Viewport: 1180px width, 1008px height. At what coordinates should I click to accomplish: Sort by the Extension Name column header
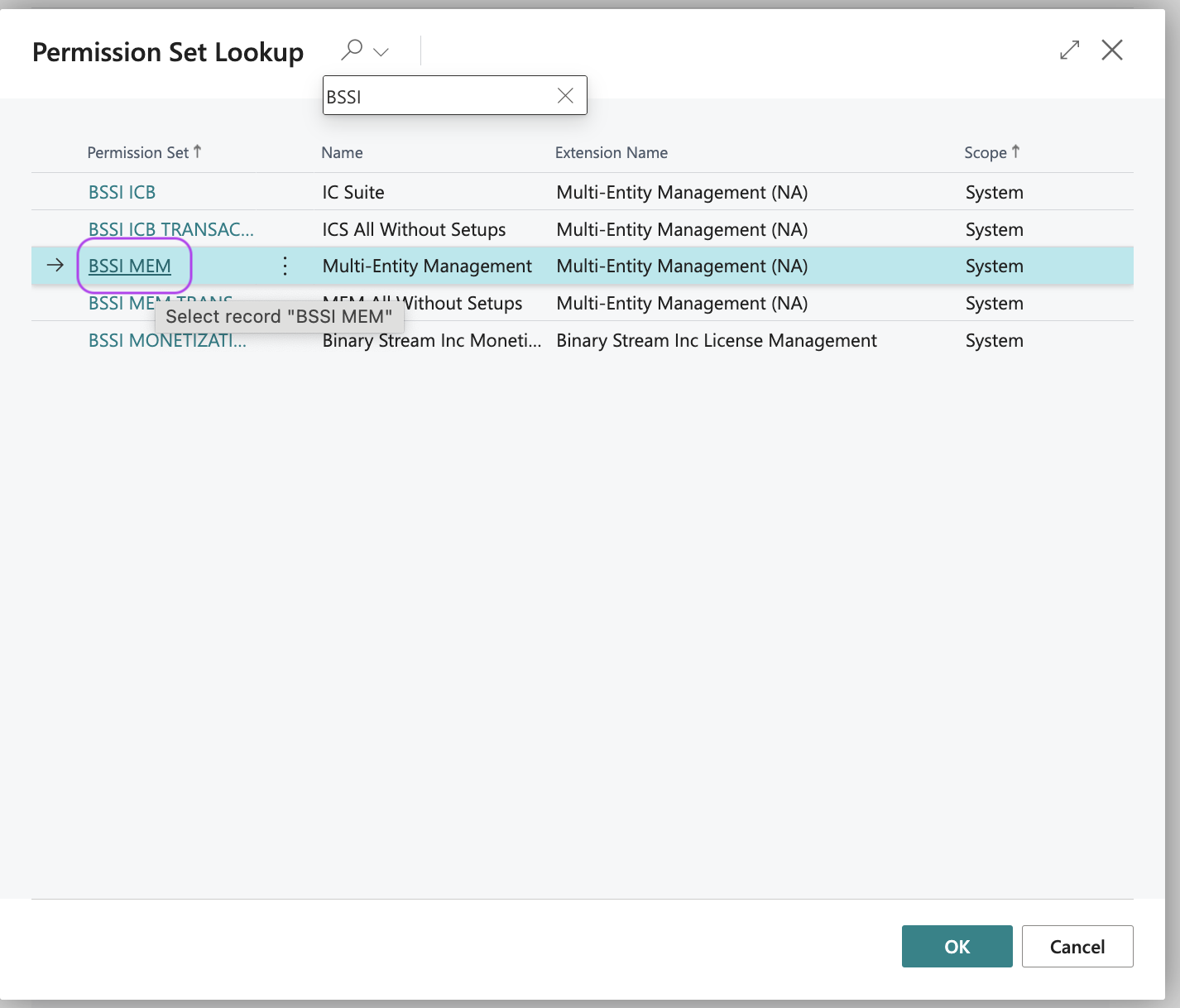tap(611, 152)
